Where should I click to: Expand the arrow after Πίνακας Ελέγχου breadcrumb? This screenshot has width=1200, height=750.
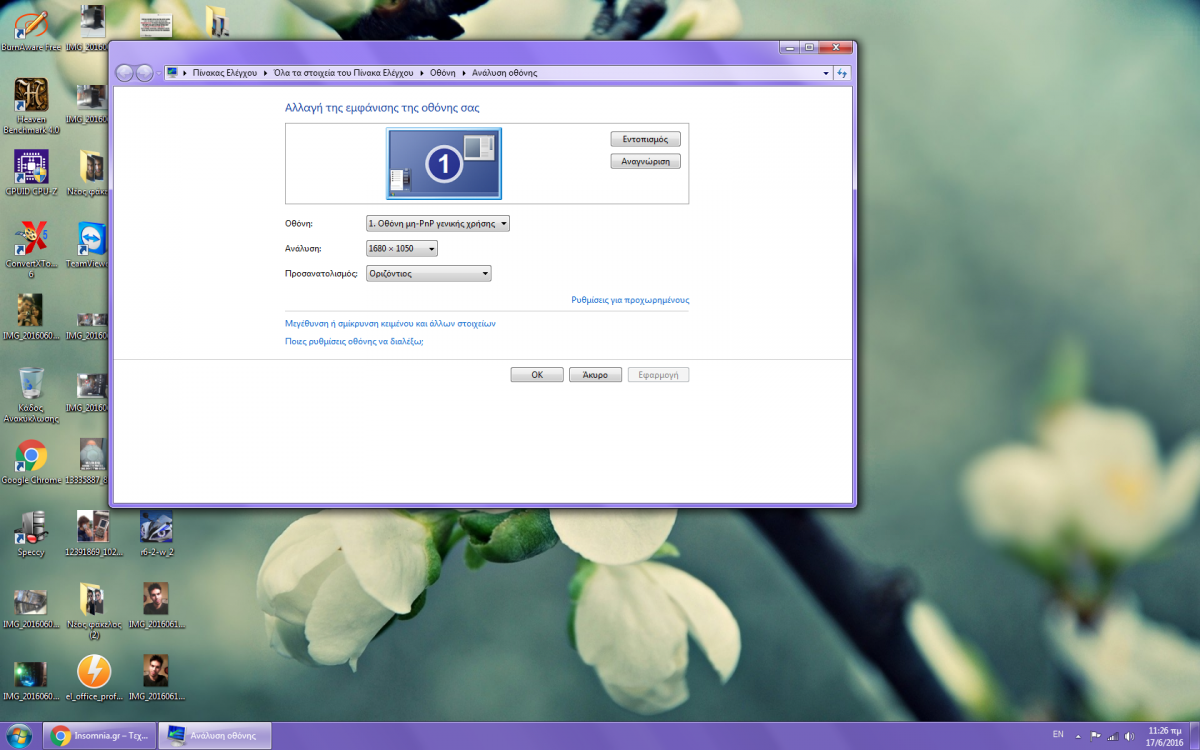pyautogui.click(x=265, y=73)
